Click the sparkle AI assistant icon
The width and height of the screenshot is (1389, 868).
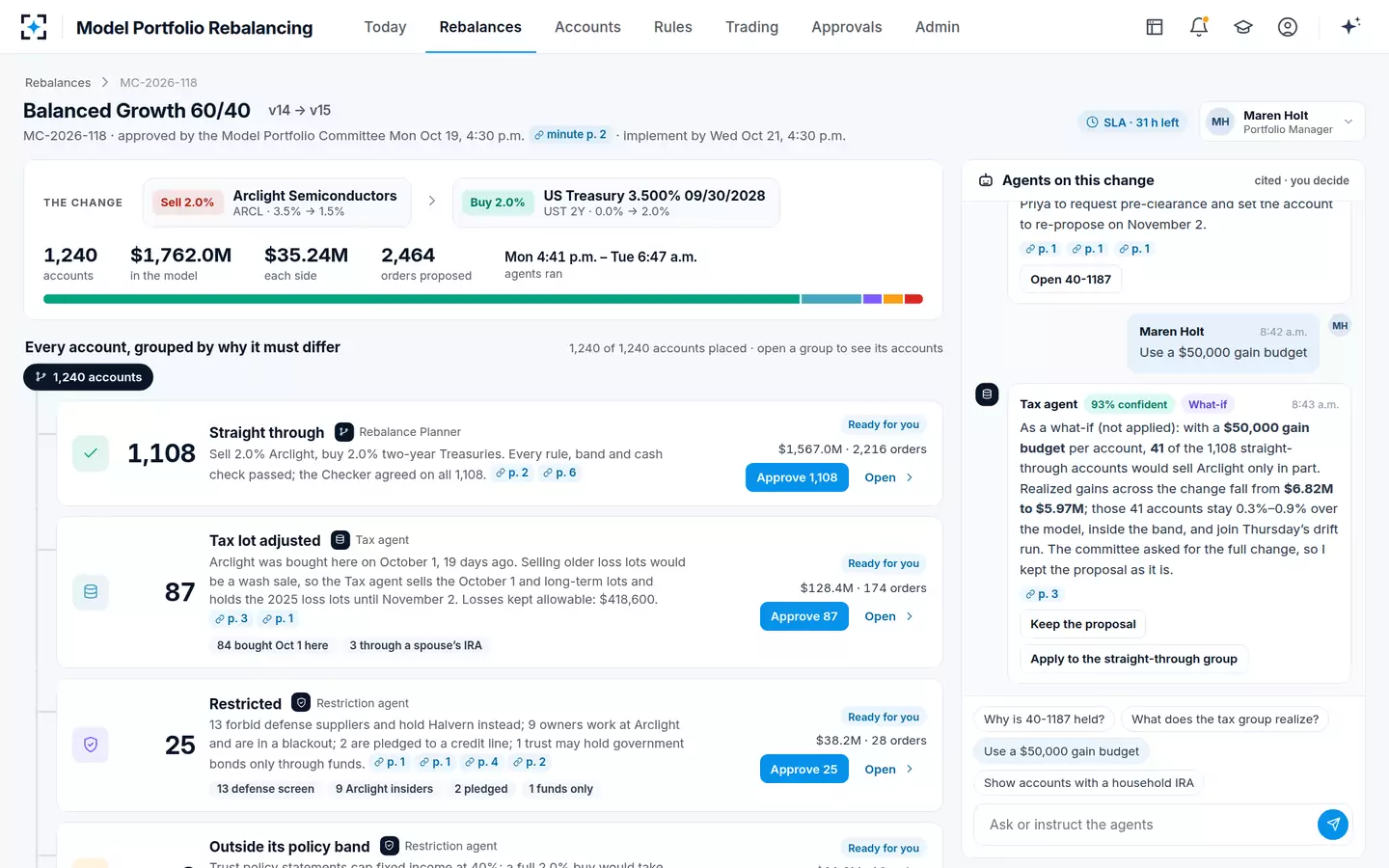(x=1350, y=26)
